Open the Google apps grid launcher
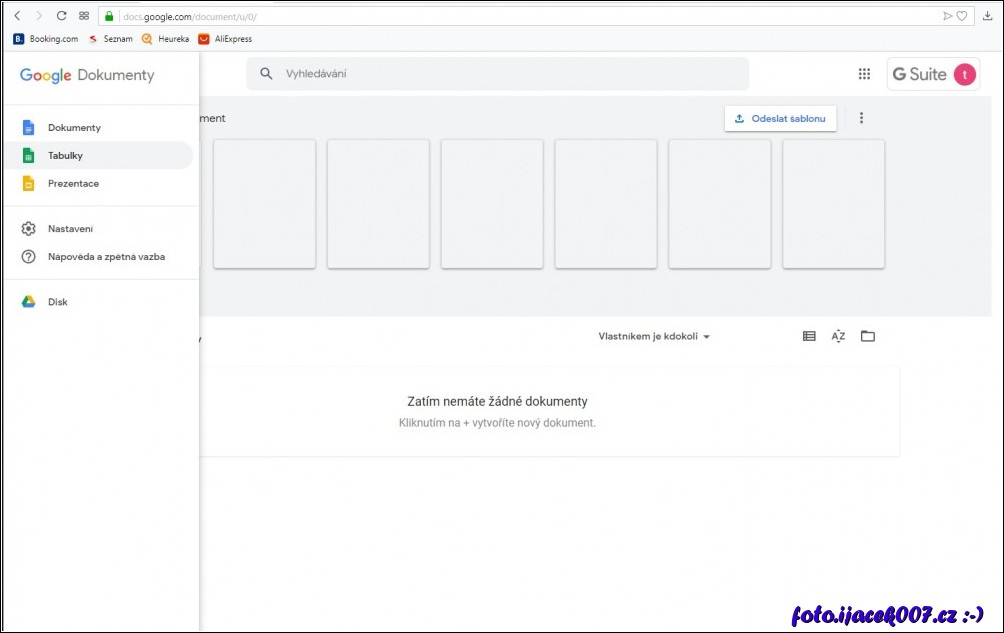1004x633 pixels. click(x=864, y=73)
